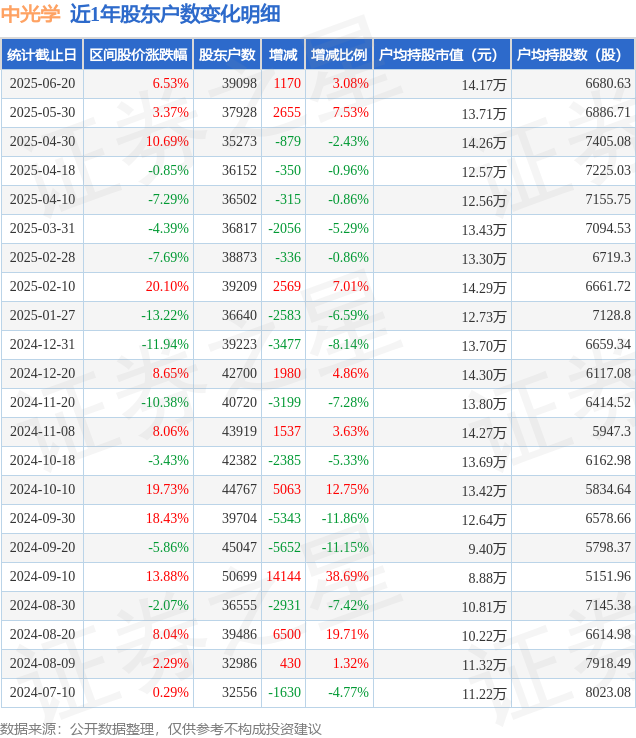This screenshot has height=738, width=636.
Task: Click the 统计截止日 column header
Action: (42, 55)
